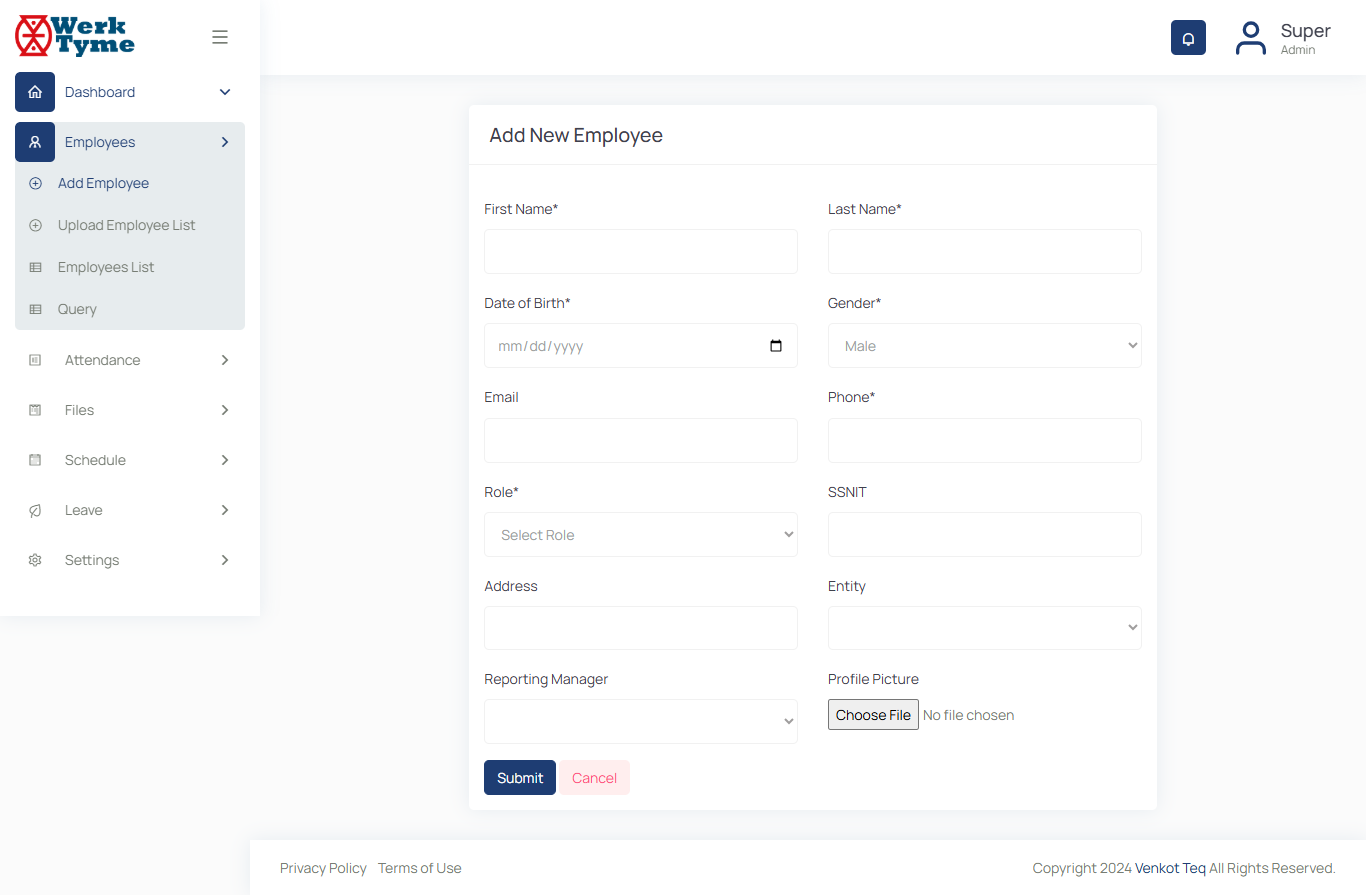Click the notification bell icon
The image size is (1366, 896).
tap(1188, 38)
